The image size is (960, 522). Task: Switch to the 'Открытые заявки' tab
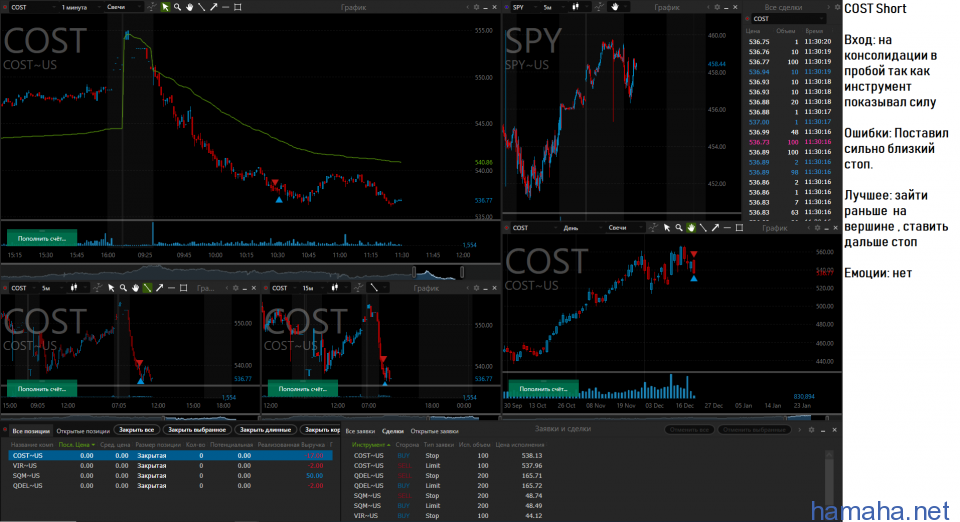coord(434,431)
